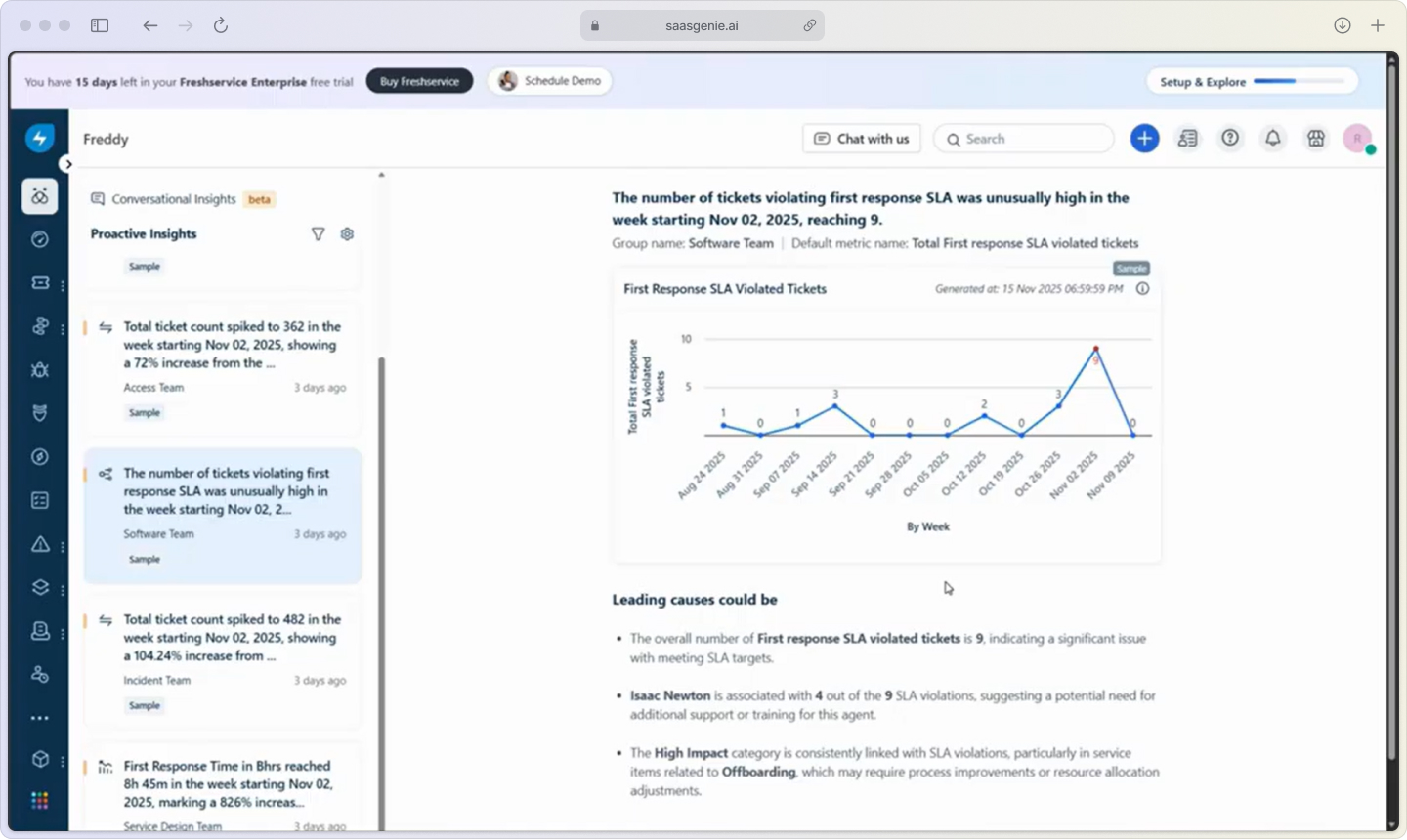This screenshot has height=840, width=1407.
Task: Filter the Proactive Insights list
Action: coord(318,234)
